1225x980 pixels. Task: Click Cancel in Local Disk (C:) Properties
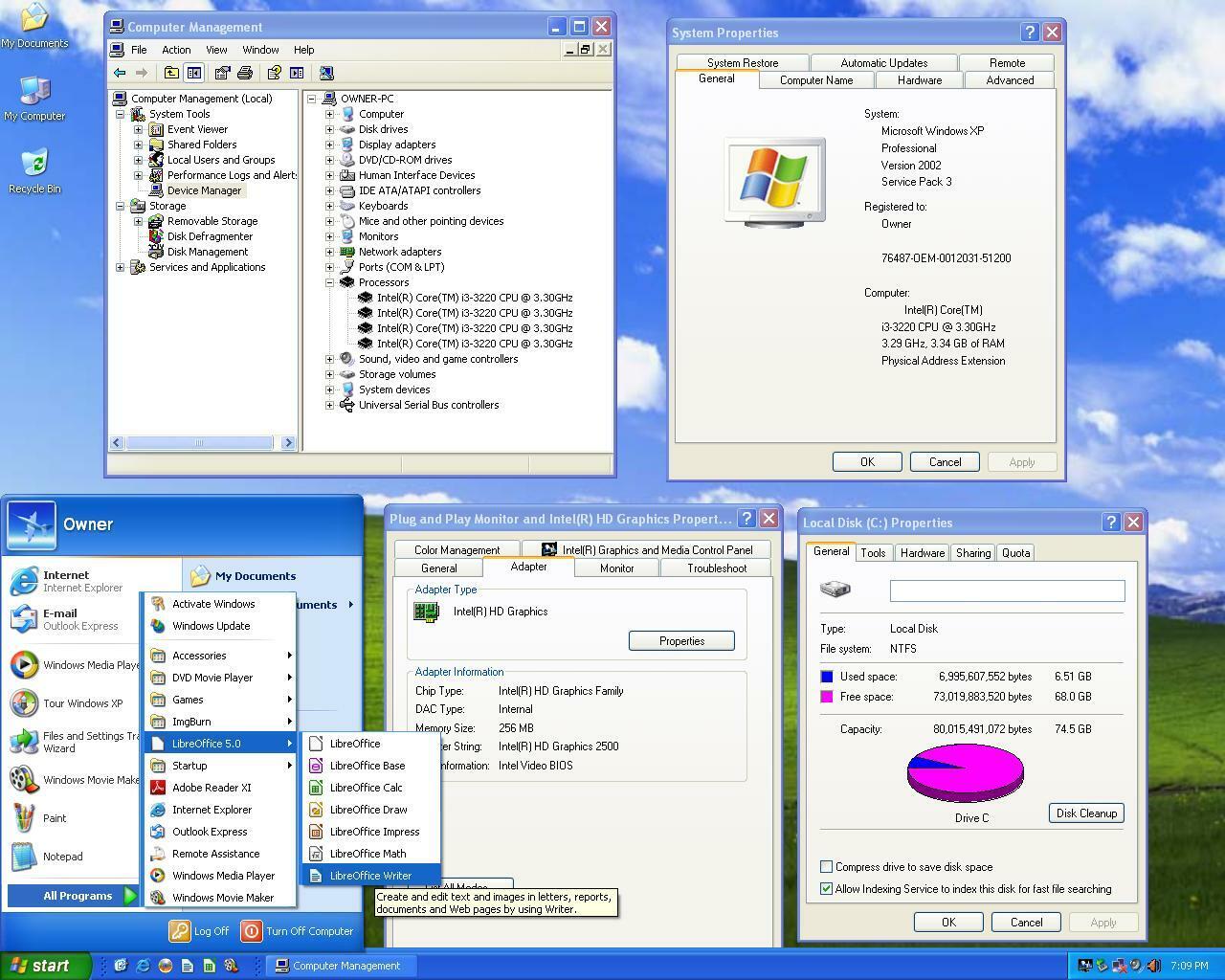(1026, 923)
